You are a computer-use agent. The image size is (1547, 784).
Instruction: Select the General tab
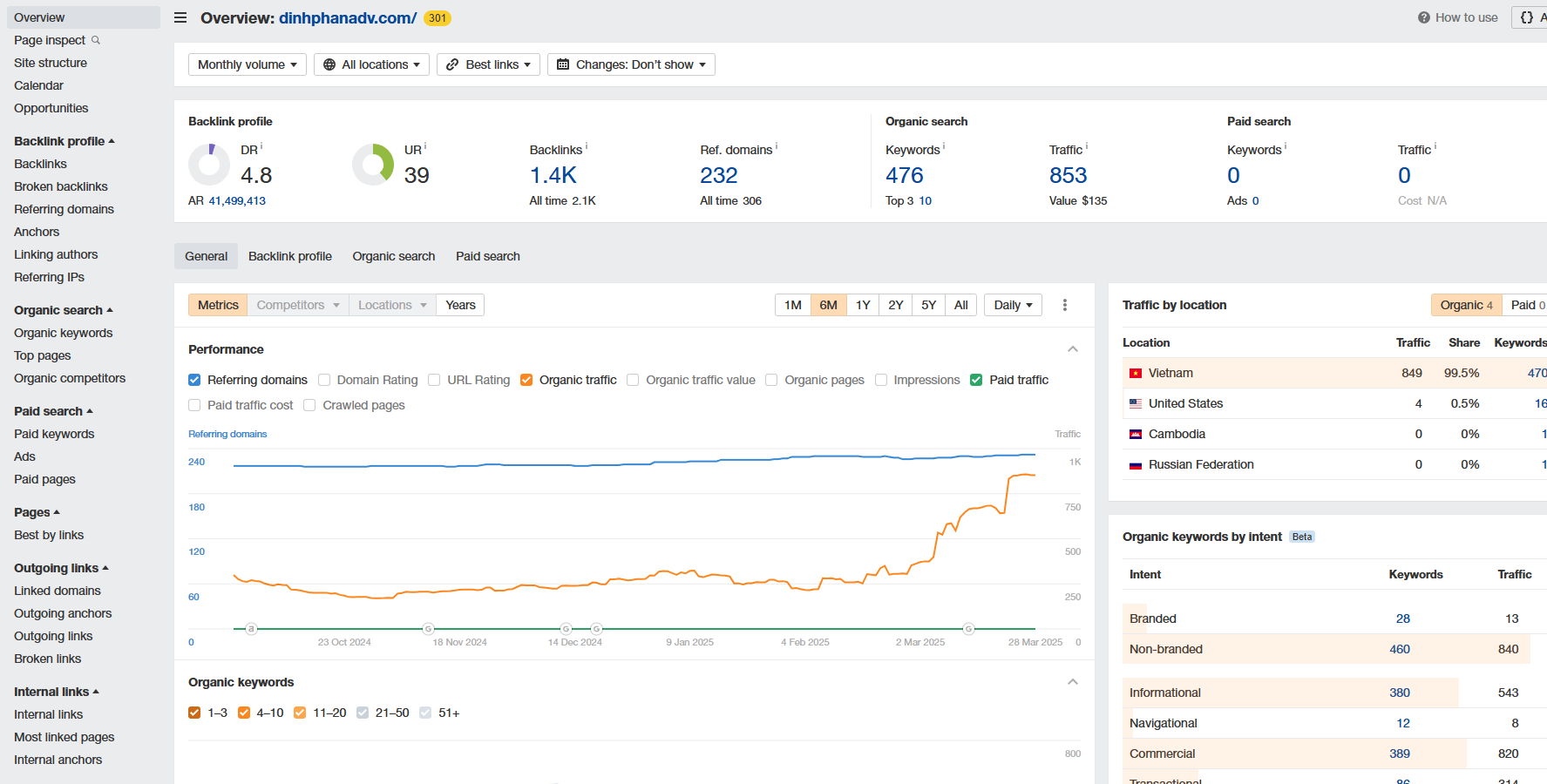[206, 256]
